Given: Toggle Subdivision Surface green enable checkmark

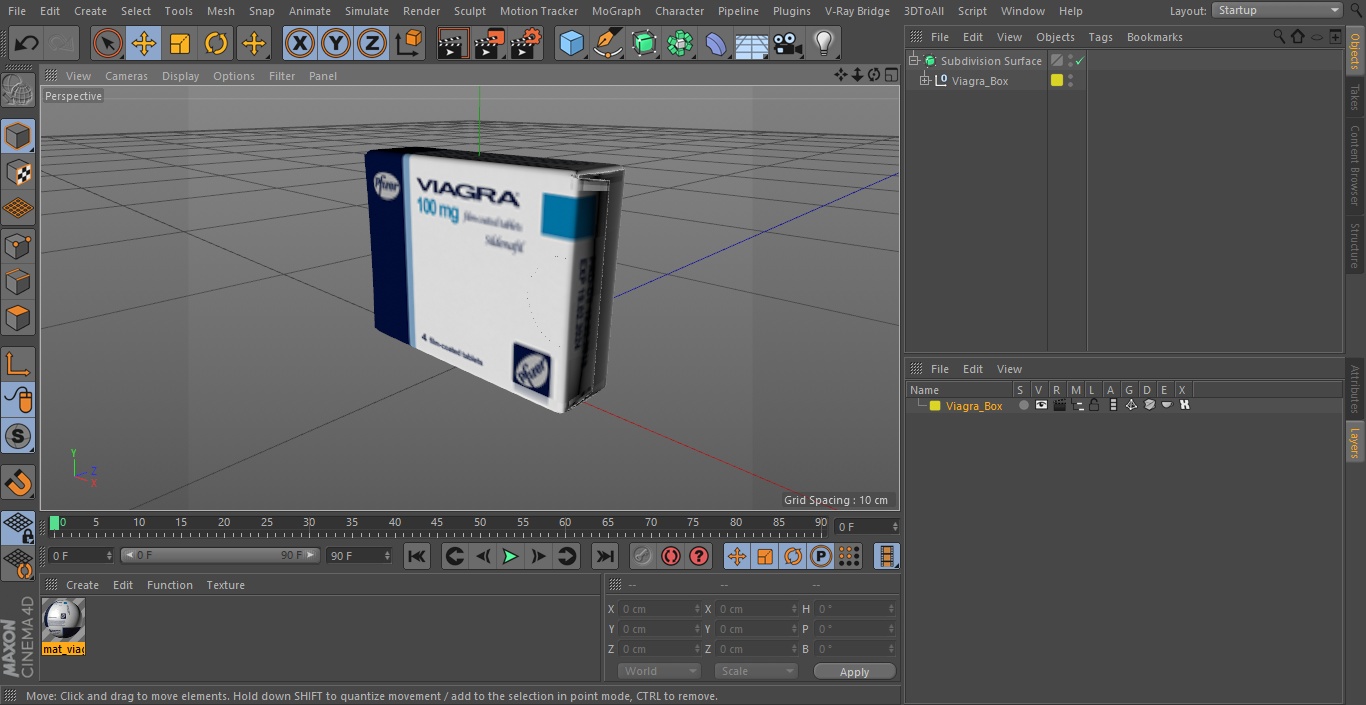Looking at the screenshot, I should coord(1080,61).
